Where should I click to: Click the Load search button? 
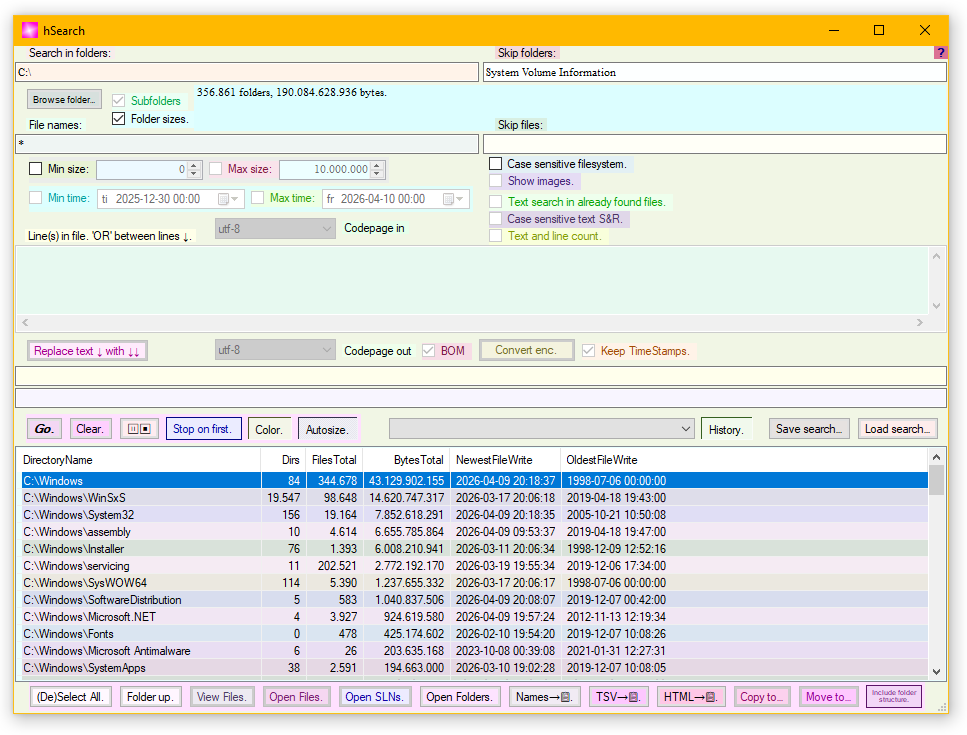[897, 429]
